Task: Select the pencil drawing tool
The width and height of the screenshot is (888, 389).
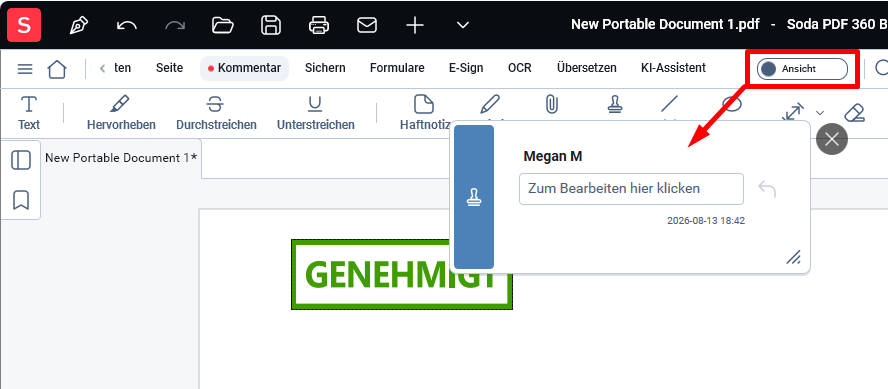Action: [490, 104]
